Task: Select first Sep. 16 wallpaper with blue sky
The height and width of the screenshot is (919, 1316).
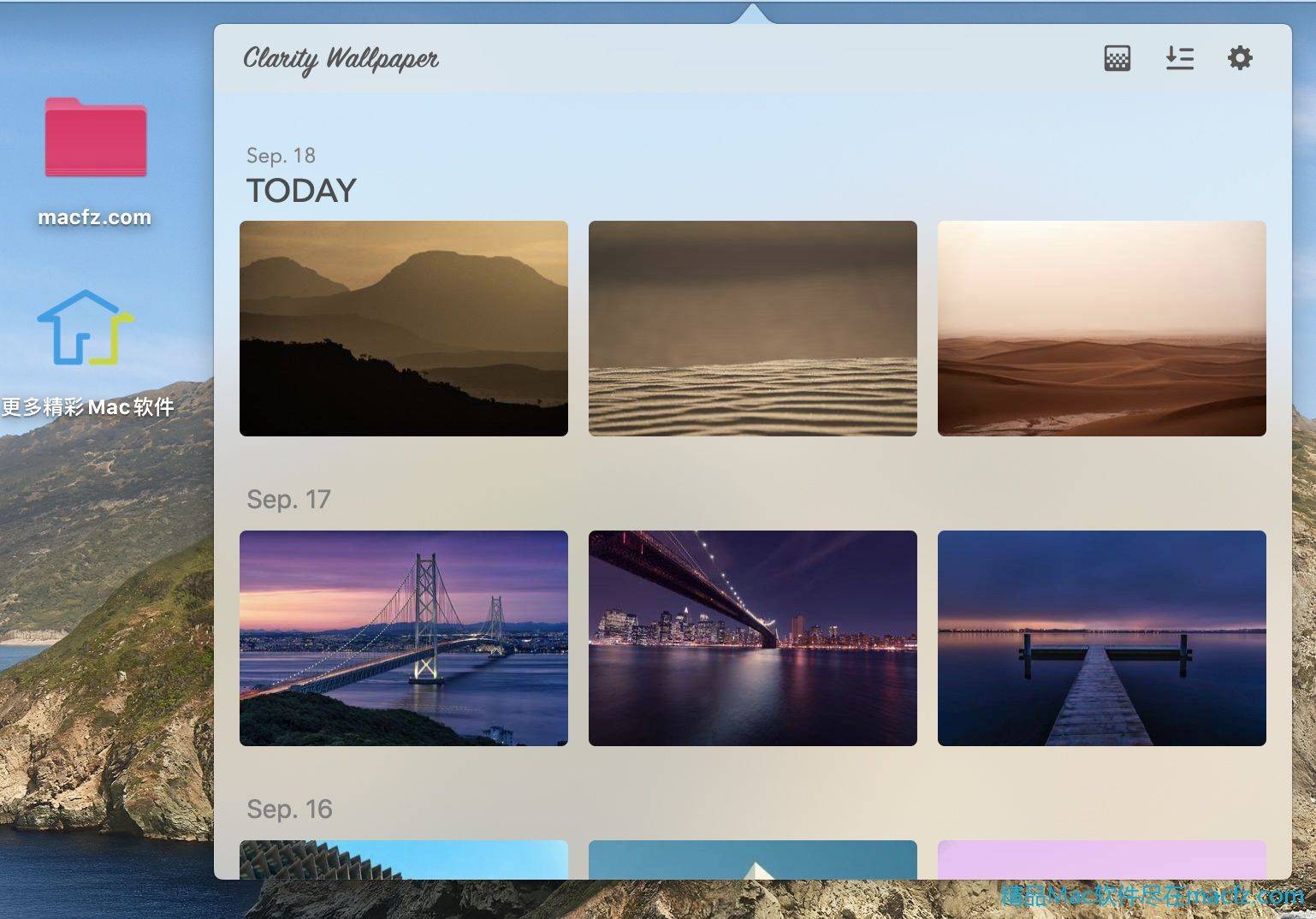Action: point(403,859)
